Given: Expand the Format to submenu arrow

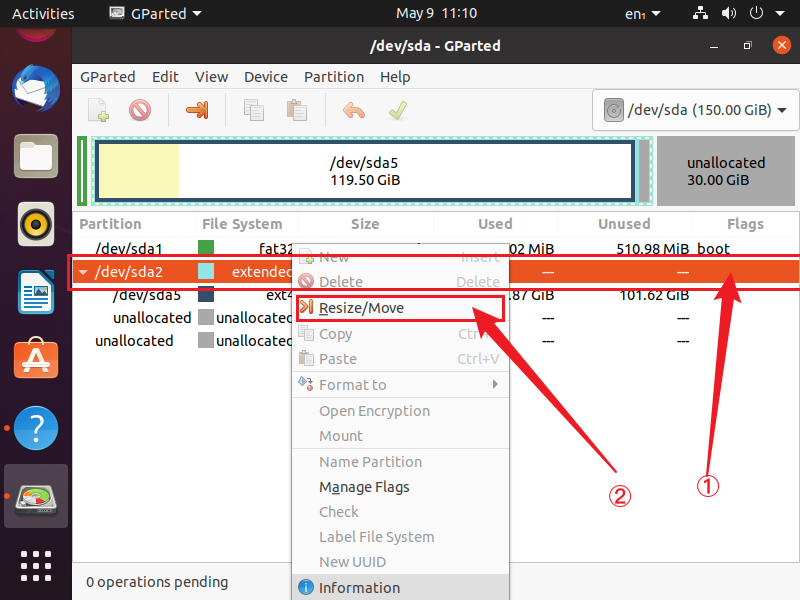Looking at the screenshot, I should pos(495,384).
